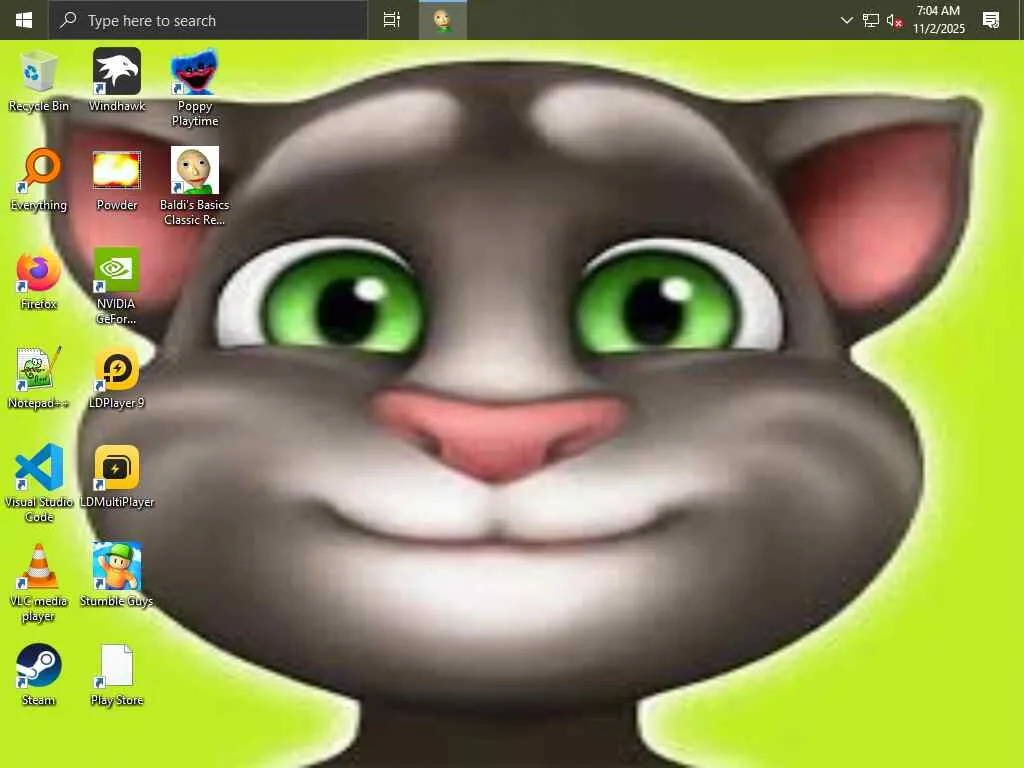Open the Steam desktop shortcut
Image resolution: width=1024 pixels, height=768 pixels.
pos(39,675)
